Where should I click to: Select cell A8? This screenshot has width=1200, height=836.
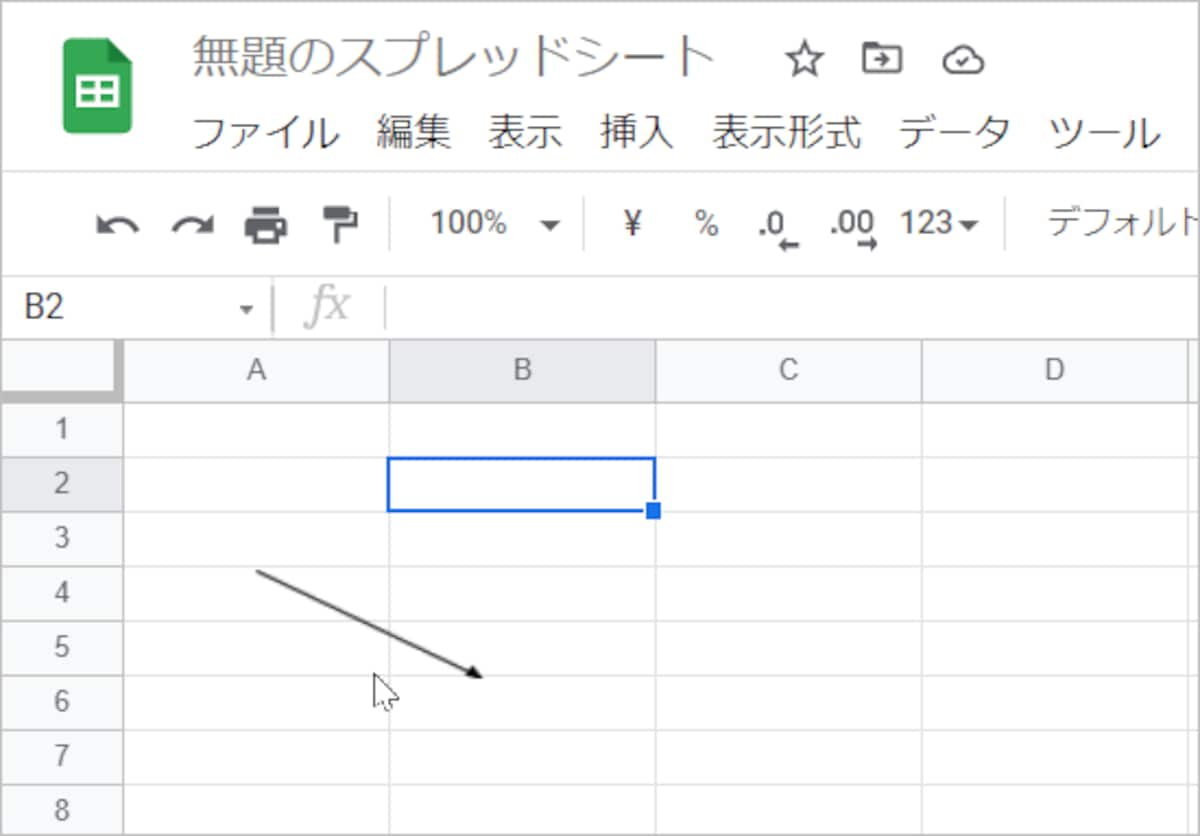257,809
